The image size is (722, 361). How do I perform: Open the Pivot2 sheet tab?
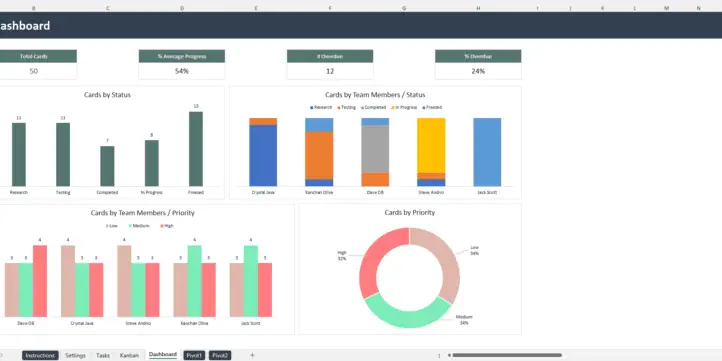tap(220, 355)
